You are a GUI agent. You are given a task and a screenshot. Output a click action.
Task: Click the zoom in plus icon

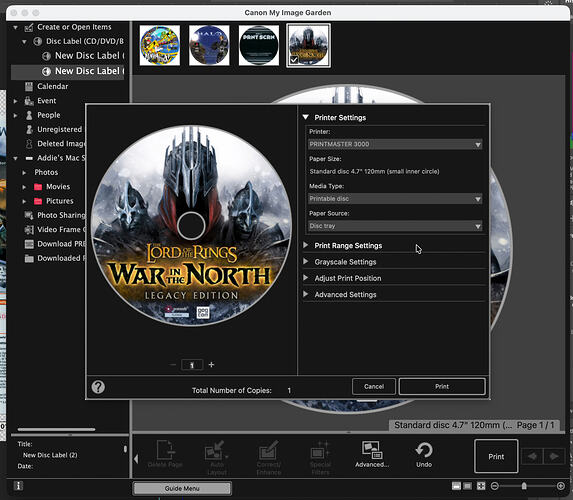coord(561,486)
